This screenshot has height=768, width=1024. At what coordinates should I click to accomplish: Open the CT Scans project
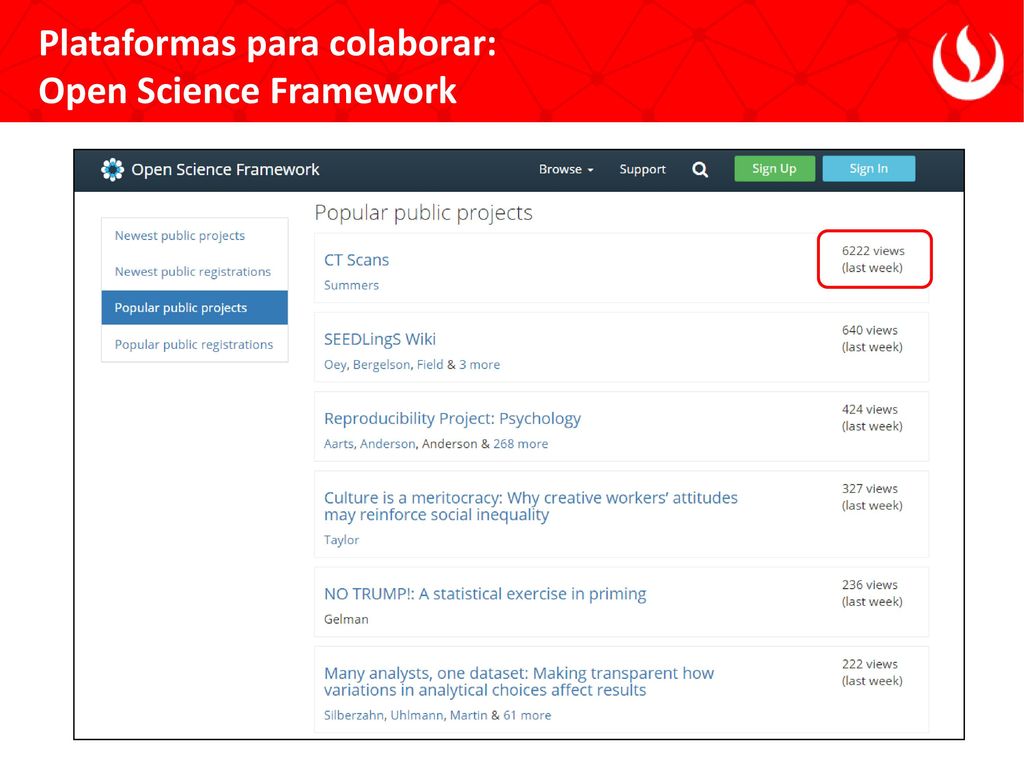point(357,260)
